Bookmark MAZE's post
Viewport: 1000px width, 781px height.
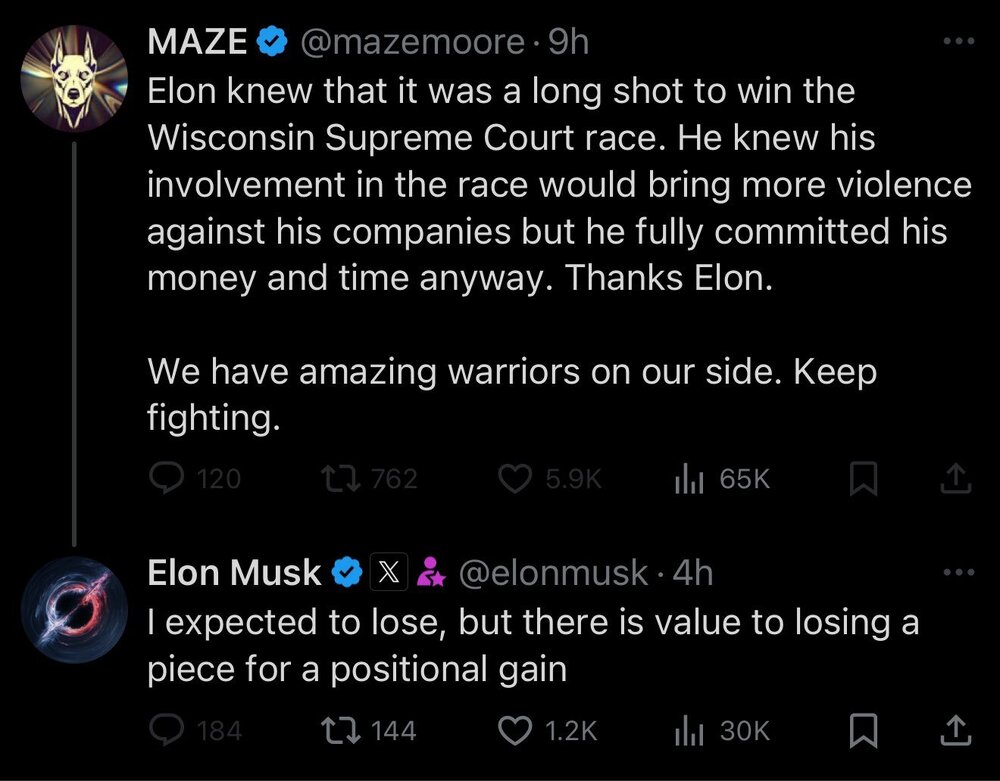tap(861, 480)
